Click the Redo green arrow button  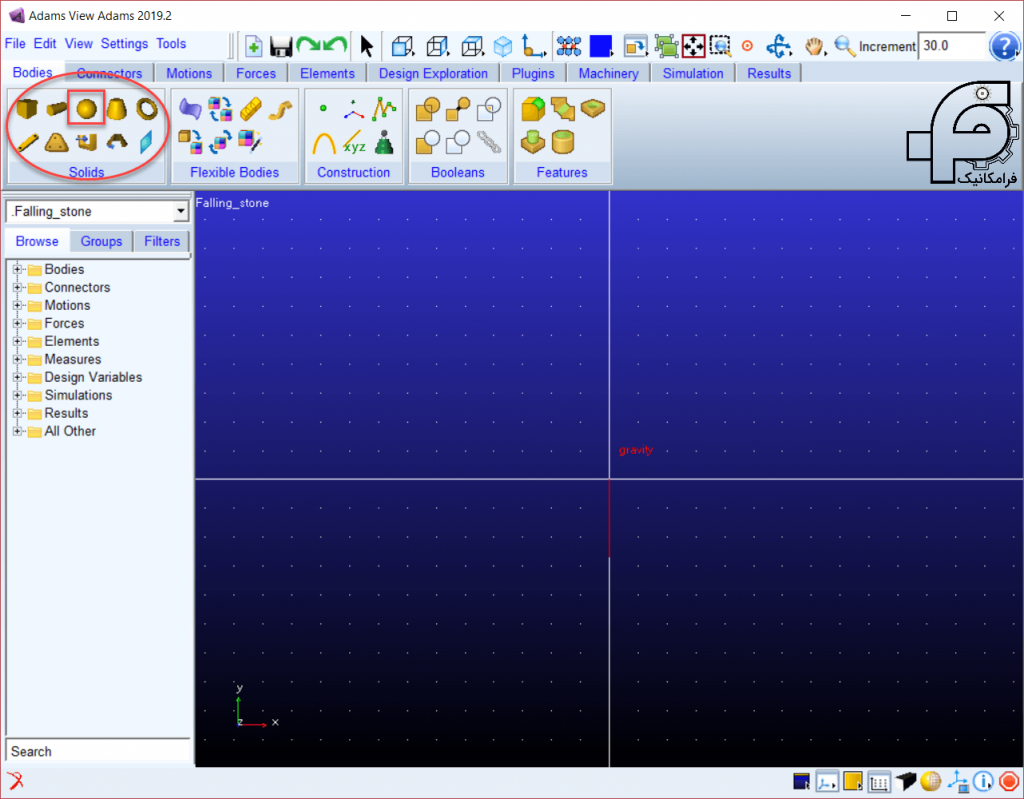[308, 46]
